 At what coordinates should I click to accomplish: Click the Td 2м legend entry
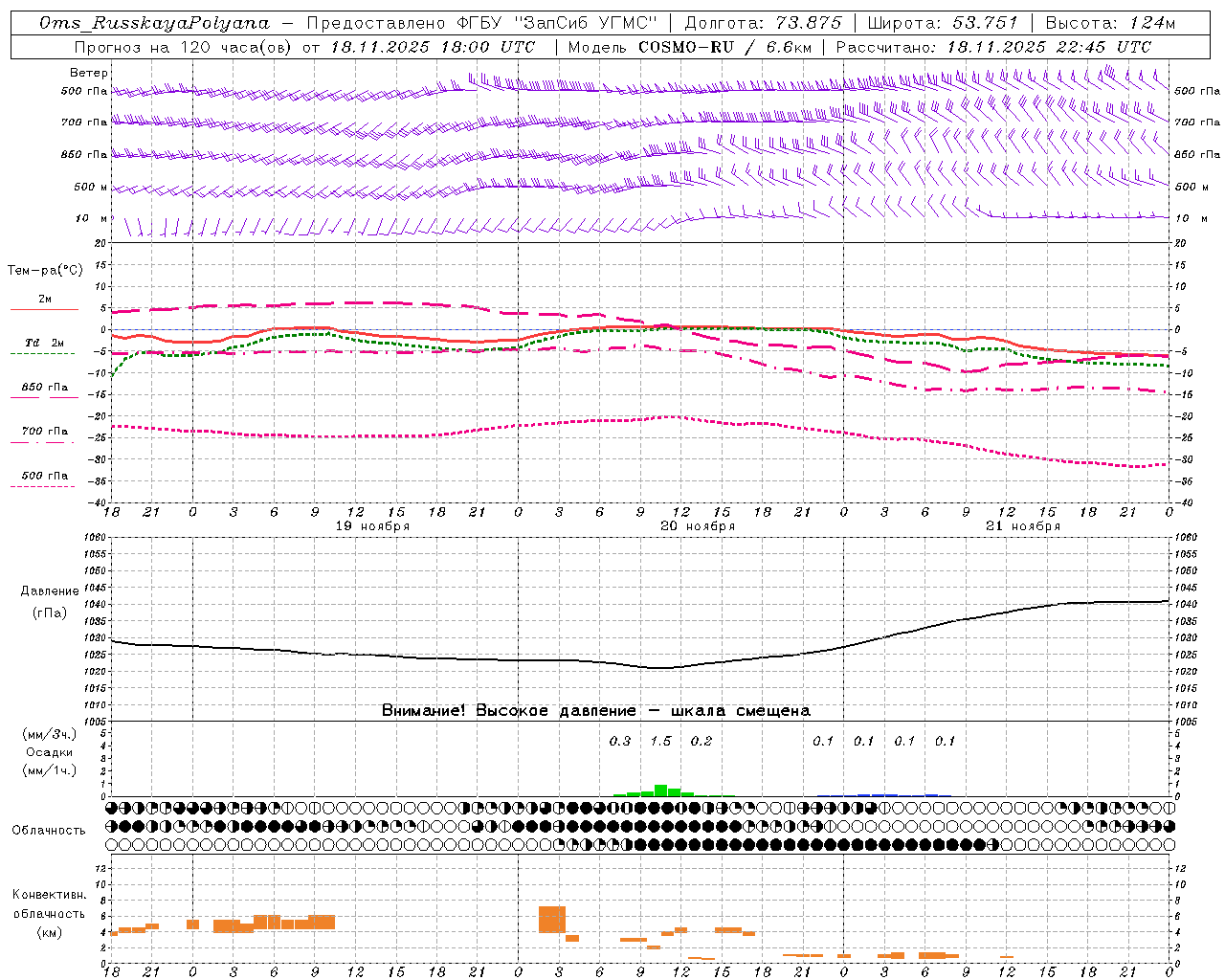[x=44, y=343]
